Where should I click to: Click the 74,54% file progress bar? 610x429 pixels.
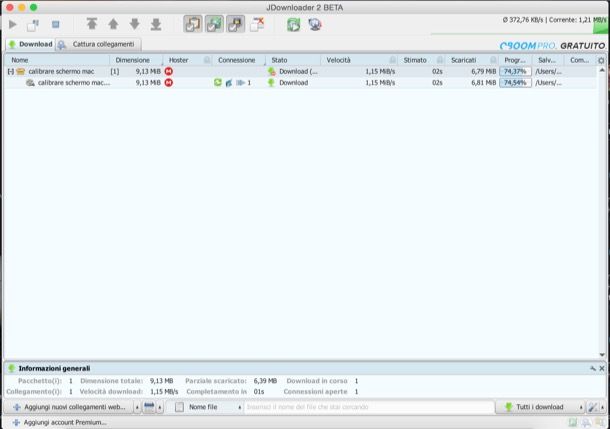click(x=515, y=83)
